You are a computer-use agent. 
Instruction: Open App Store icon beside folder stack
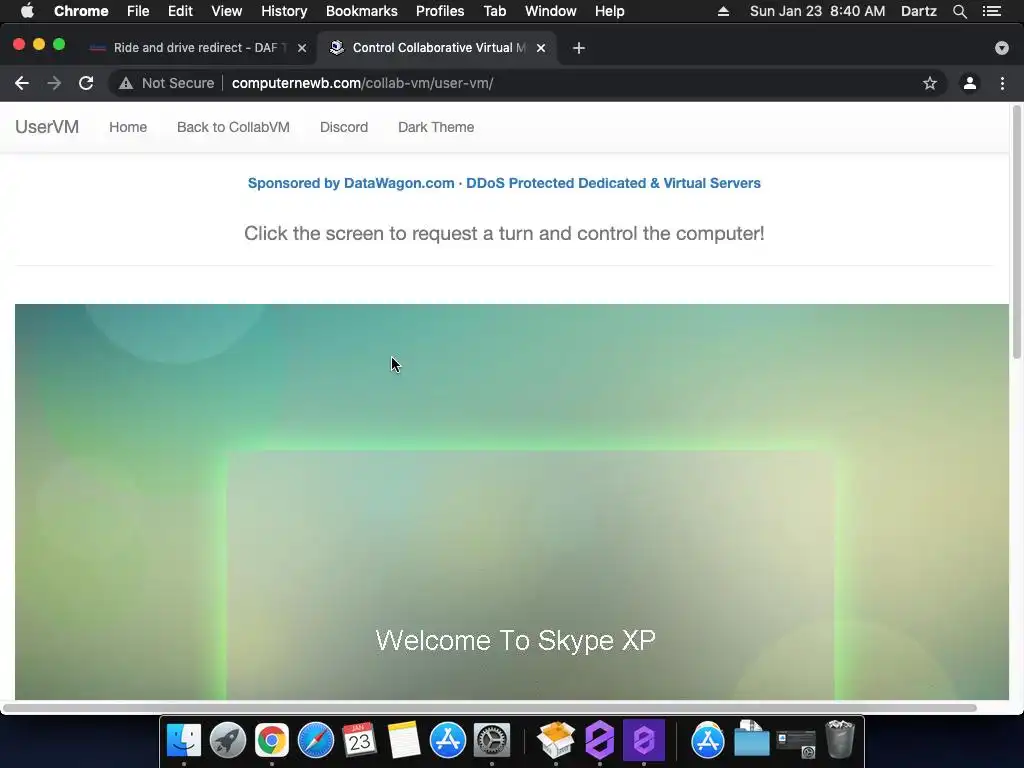pos(708,740)
